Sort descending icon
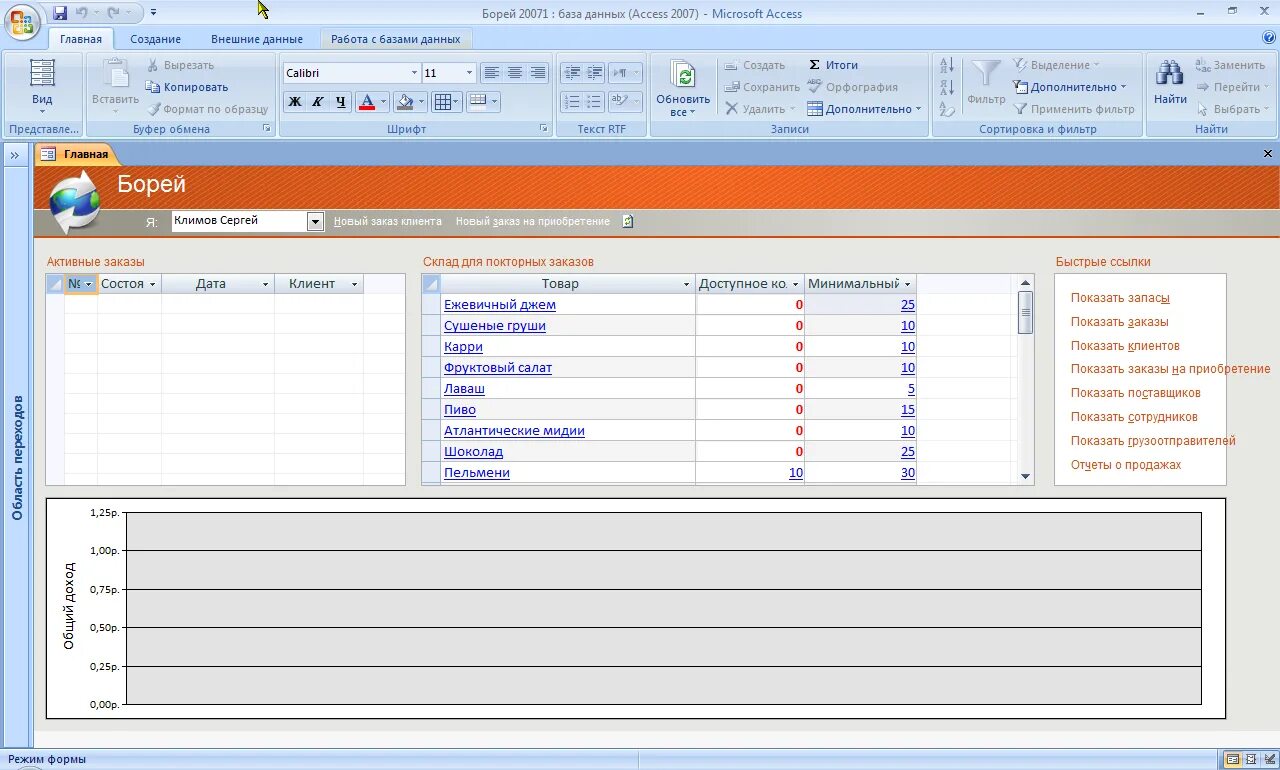 tap(946, 88)
